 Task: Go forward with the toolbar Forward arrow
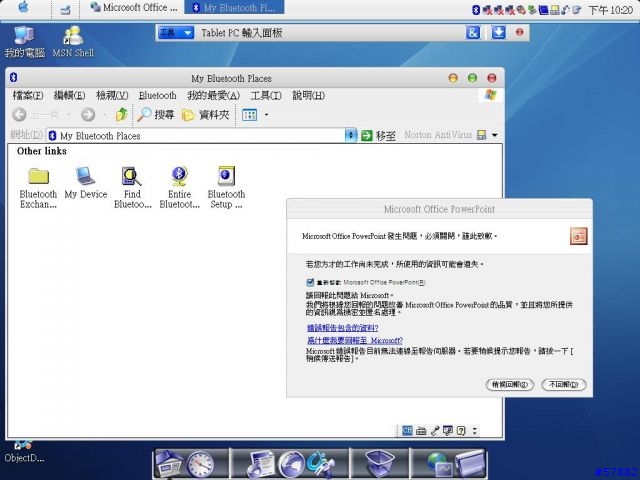88,115
